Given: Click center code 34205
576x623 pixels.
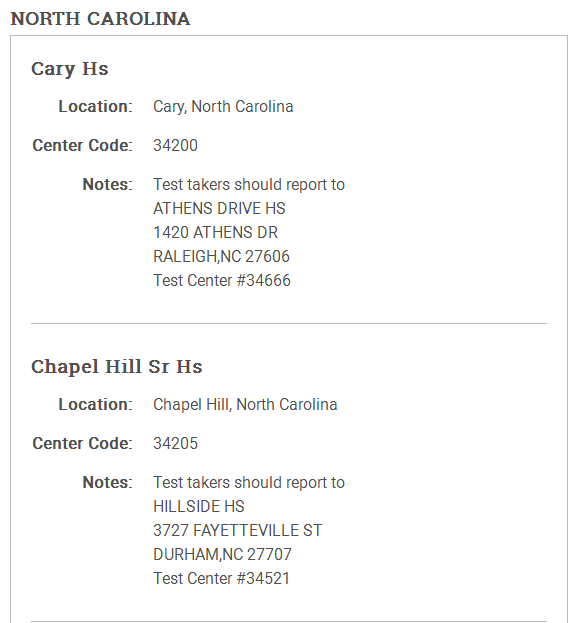Looking at the screenshot, I should (x=175, y=443).
